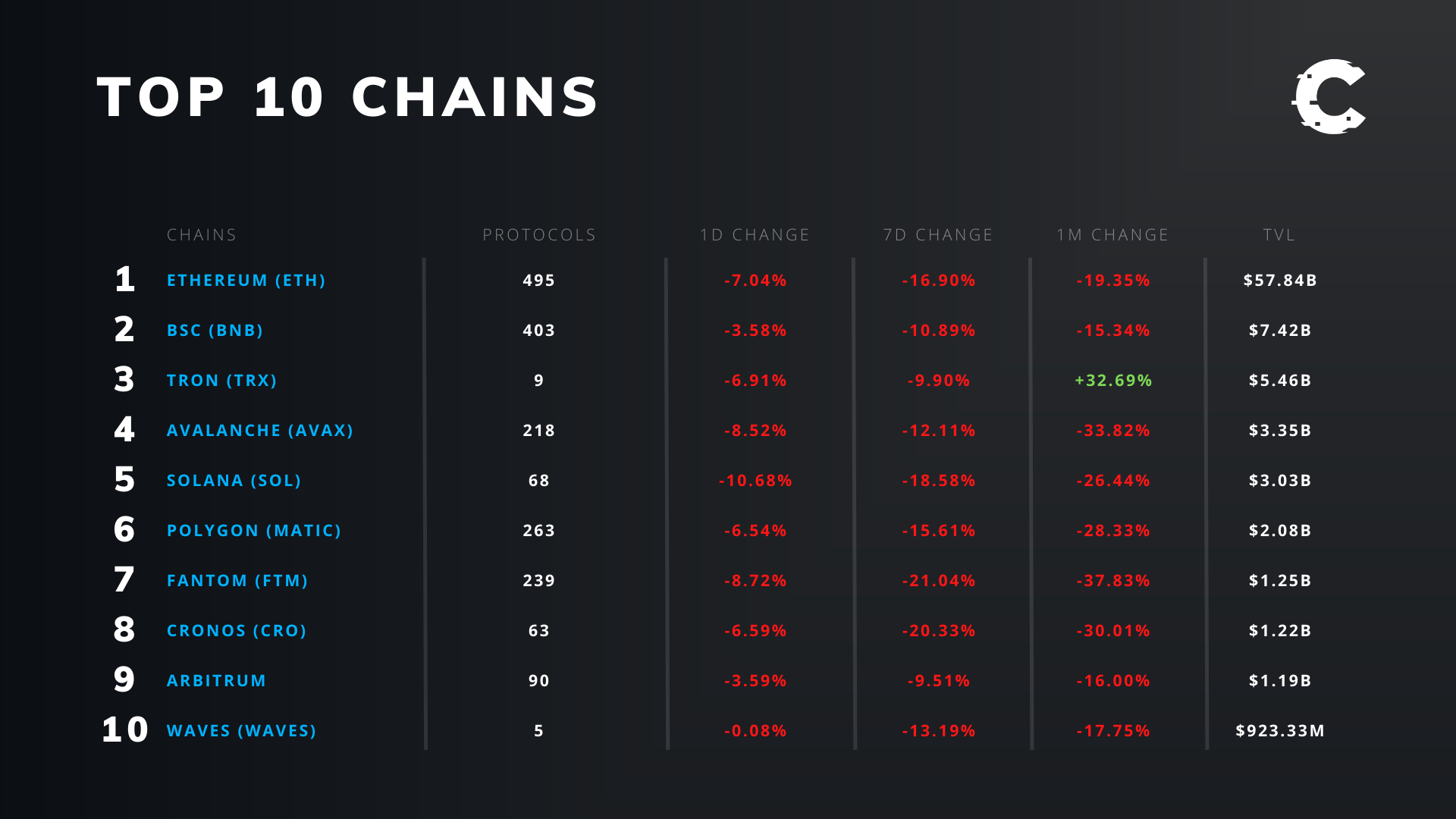1456x819 pixels.
Task: Select Ethereum's $57.84B TVL value
Action: click(1280, 281)
